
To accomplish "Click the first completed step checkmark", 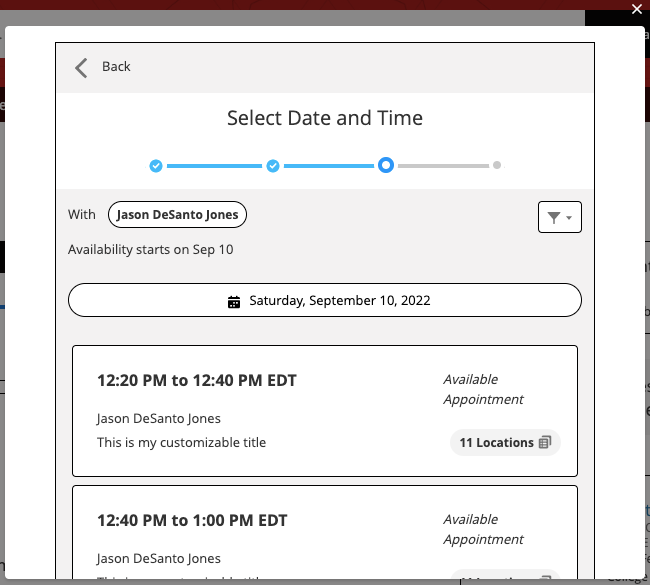I will pos(156,166).
